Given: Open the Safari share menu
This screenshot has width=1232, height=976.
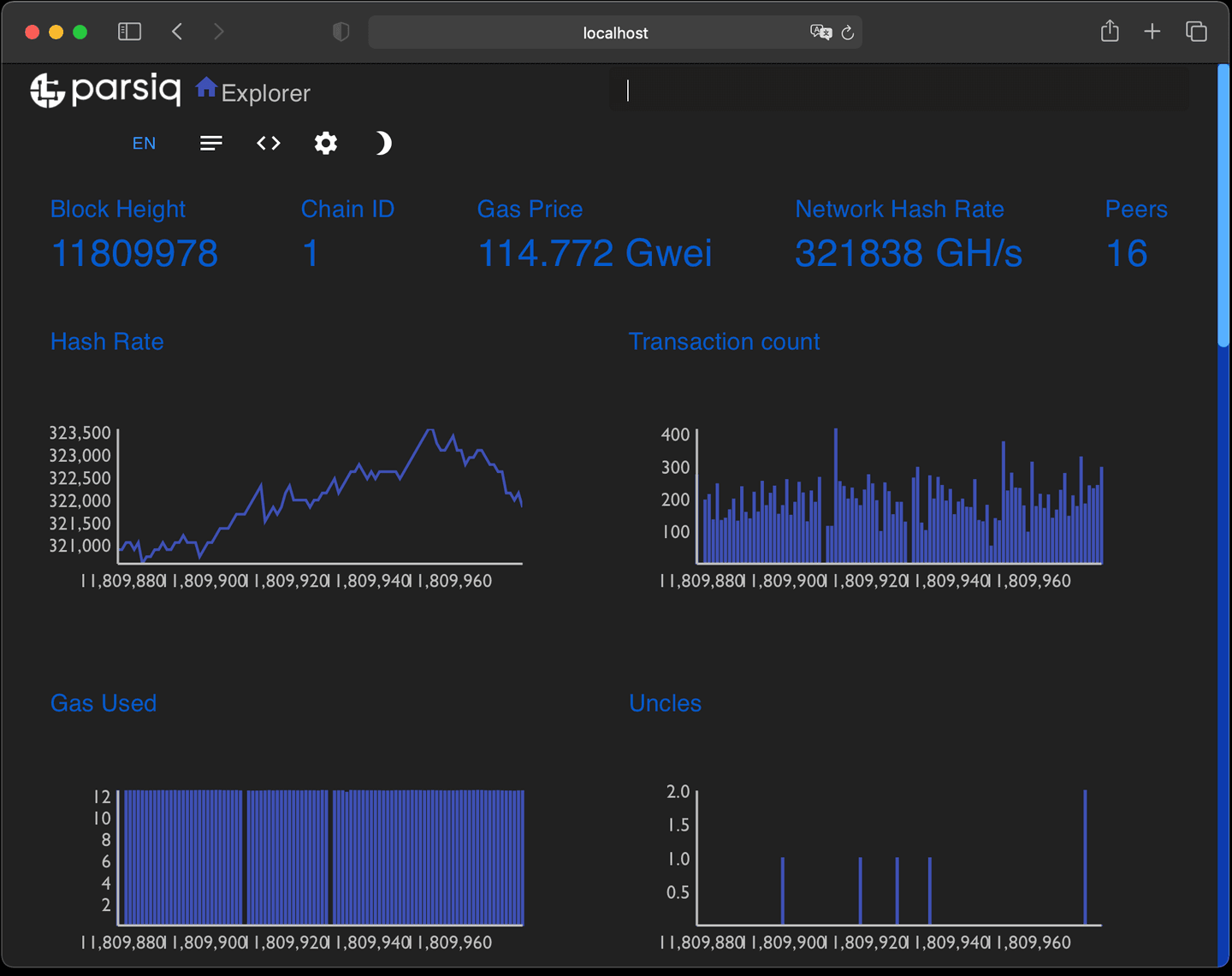Looking at the screenshot, I should click(x=1110, y=31).
